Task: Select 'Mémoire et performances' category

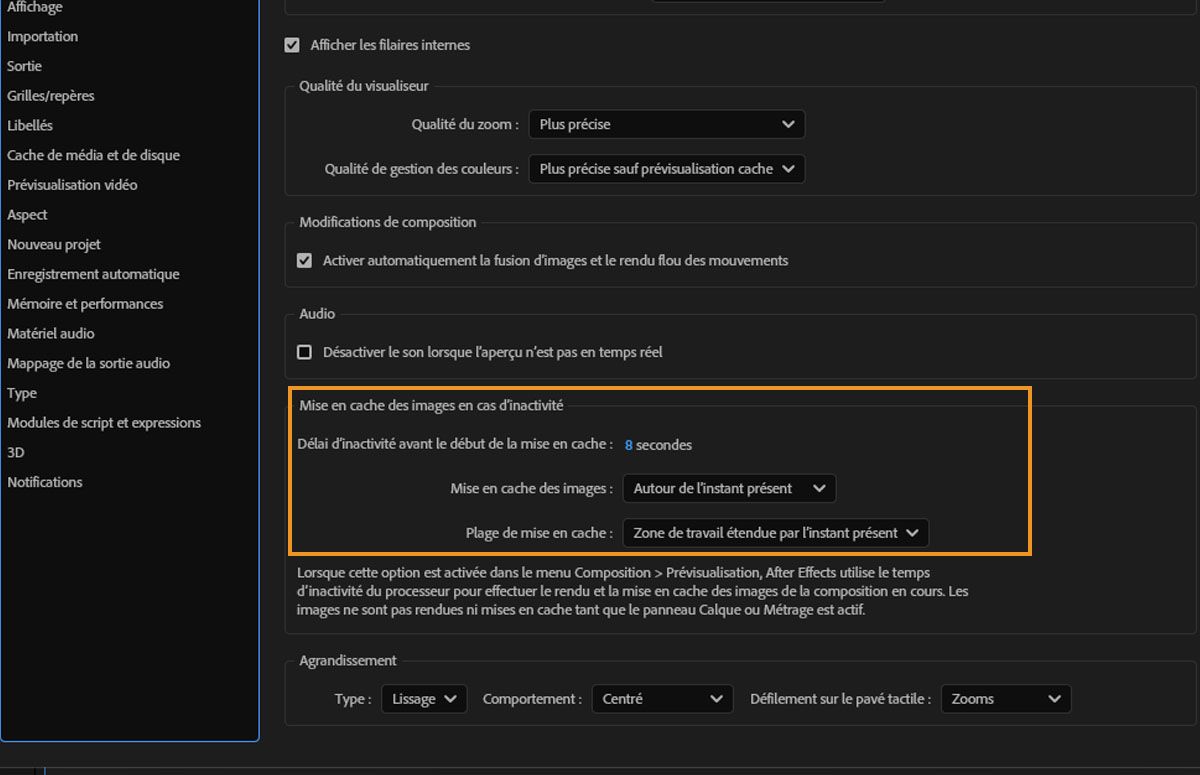Action: tap(85, 304)
